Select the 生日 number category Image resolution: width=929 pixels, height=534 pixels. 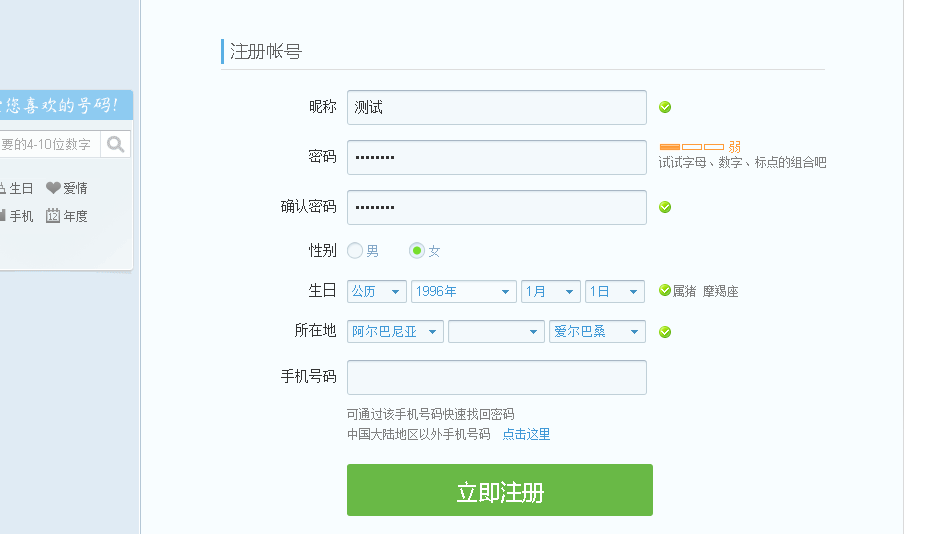click(x=20, y=188)
